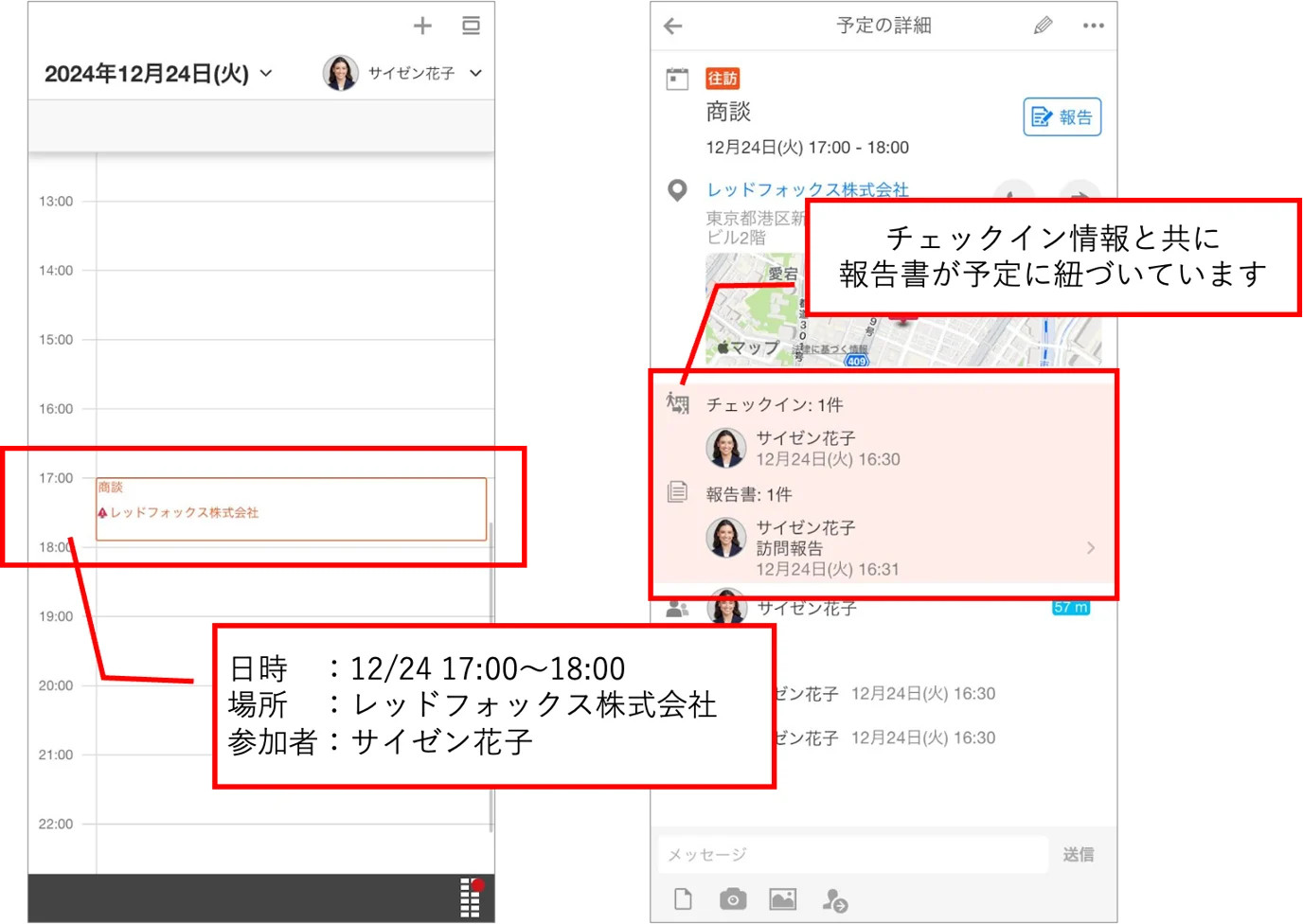Image resolution: width=1303 pixels, height=924 pixels.
Task: Click the 報告書 document icon
Action: tap(677, 492)
